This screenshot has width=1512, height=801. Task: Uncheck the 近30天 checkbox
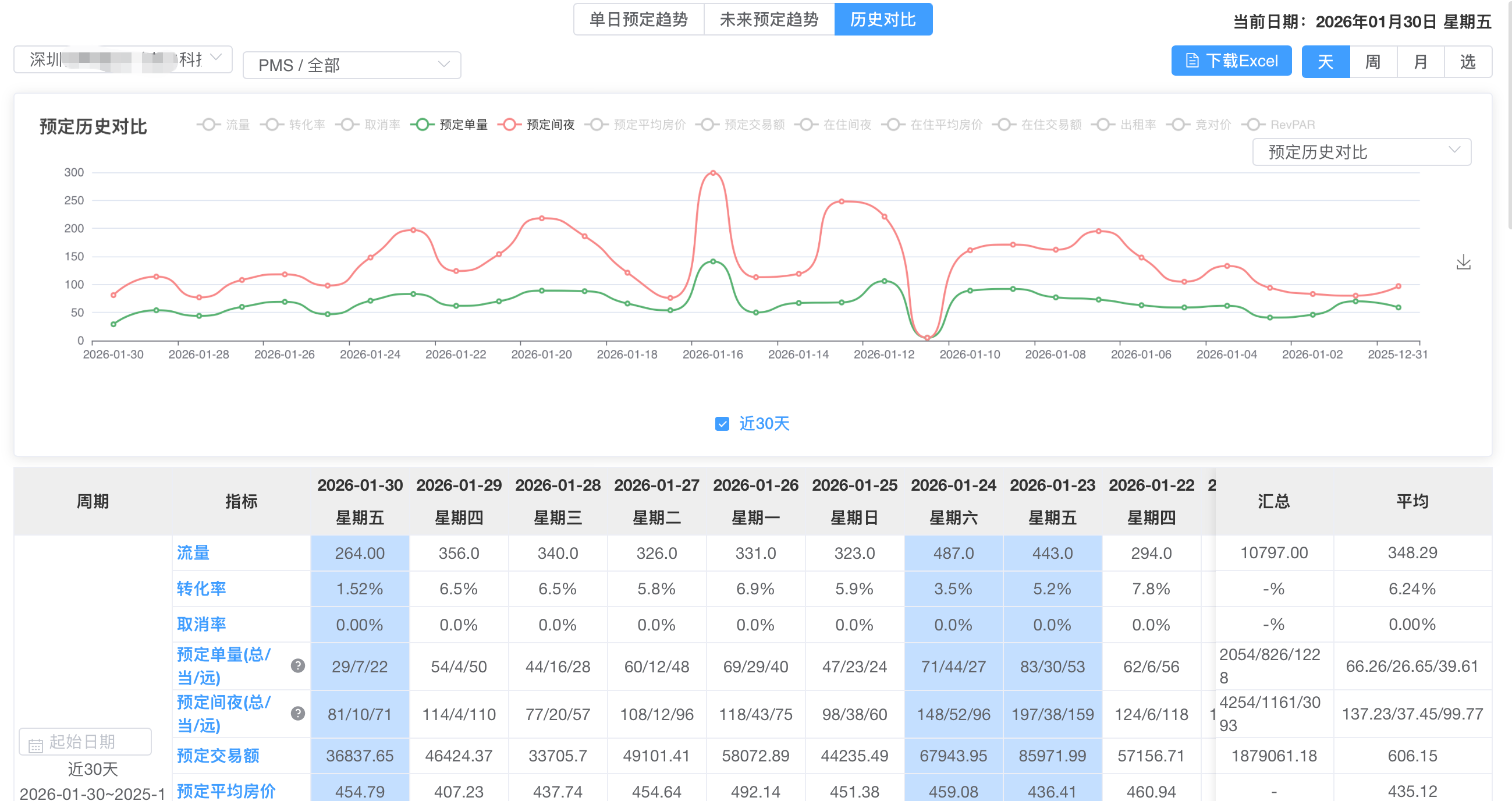pos(722,423)
